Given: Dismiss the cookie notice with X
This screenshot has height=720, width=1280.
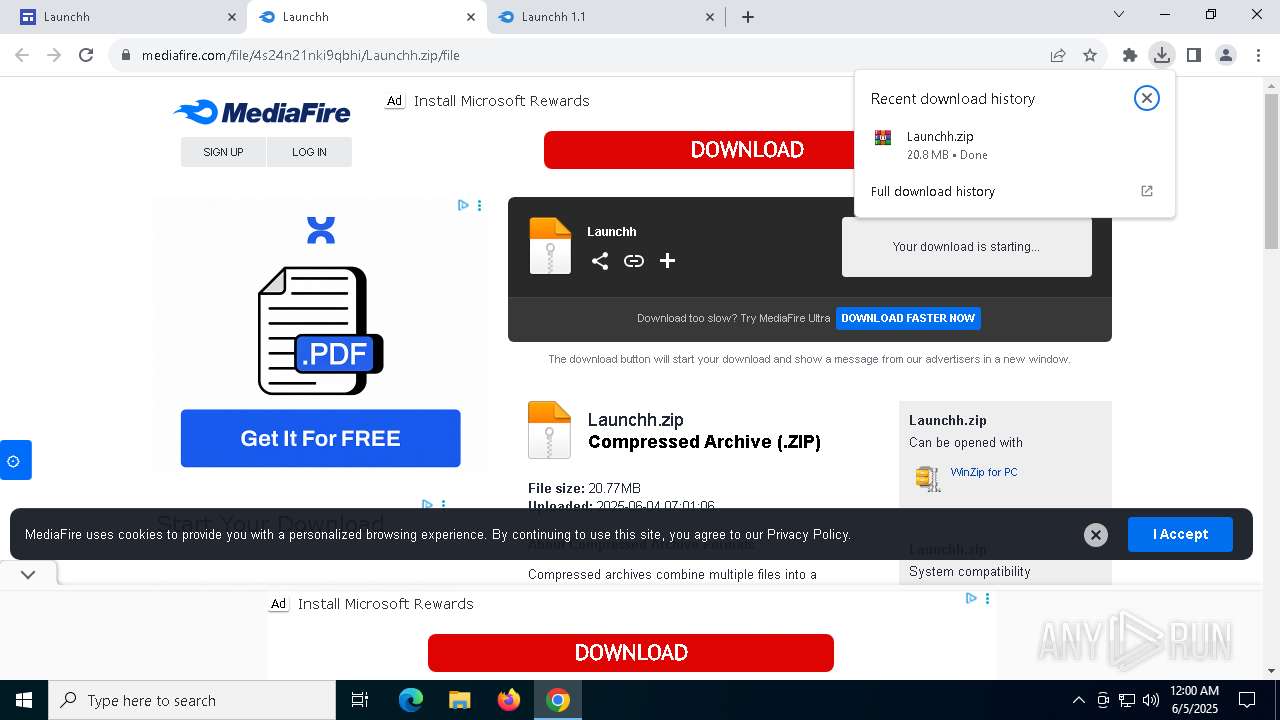Looking at the screenshot, I should [1096, 535].
